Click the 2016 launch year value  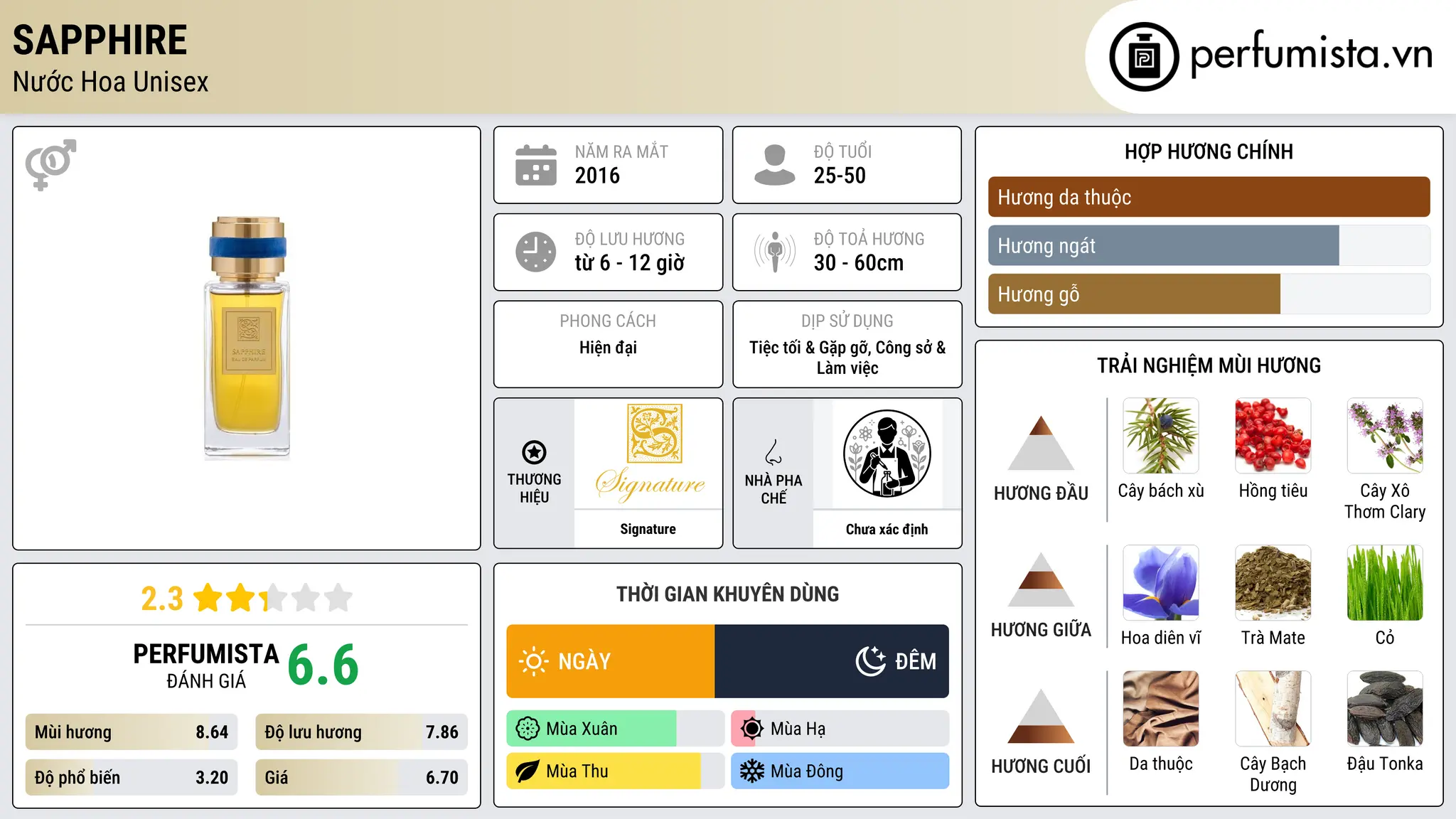click(x=597, y=176)
